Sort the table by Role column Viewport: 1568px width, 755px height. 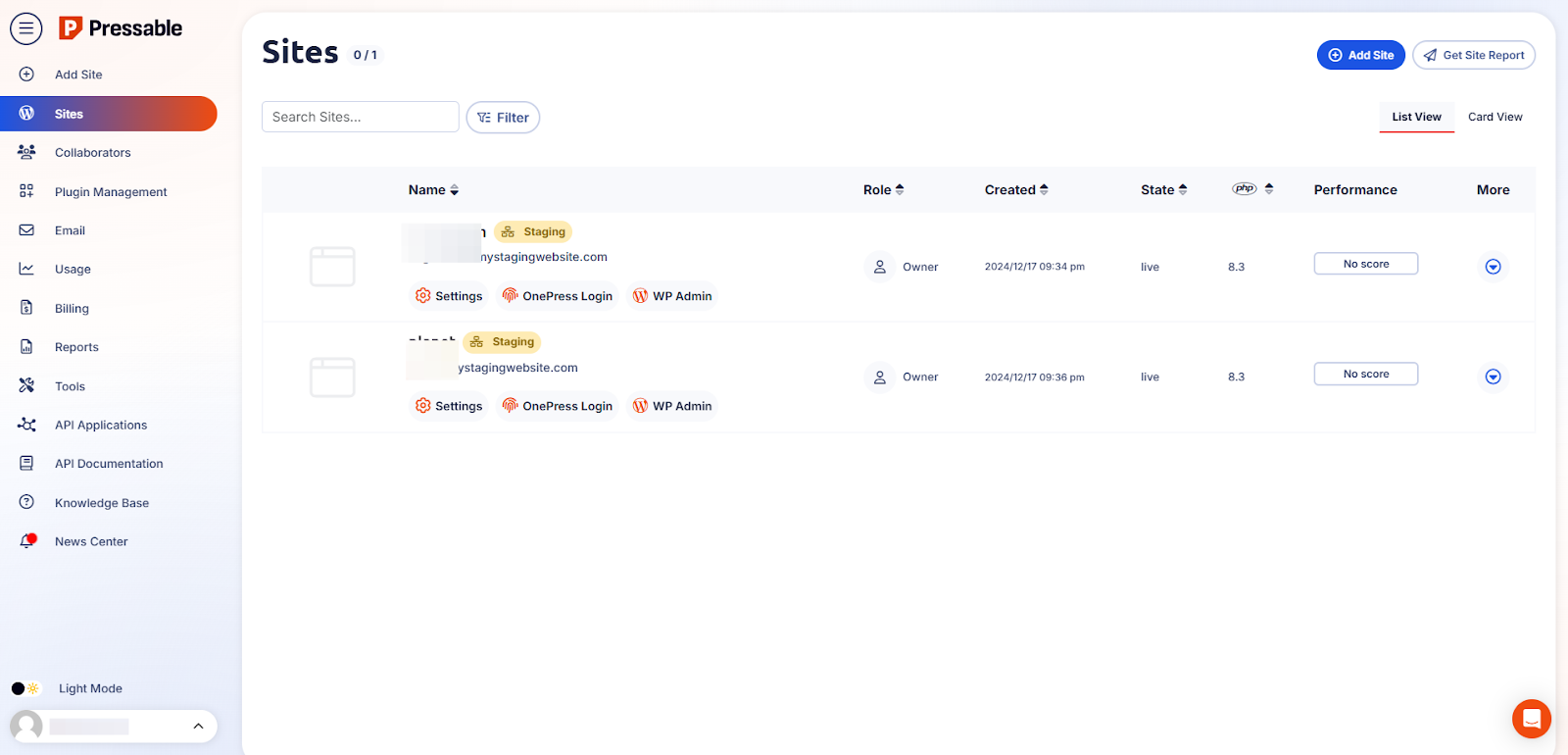pos(883,190)
